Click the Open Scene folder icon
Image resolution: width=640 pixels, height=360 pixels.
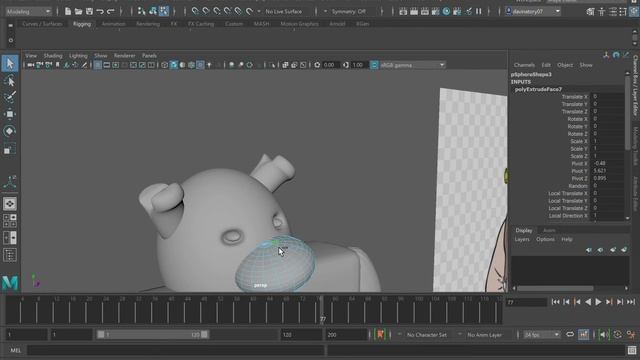78,11
